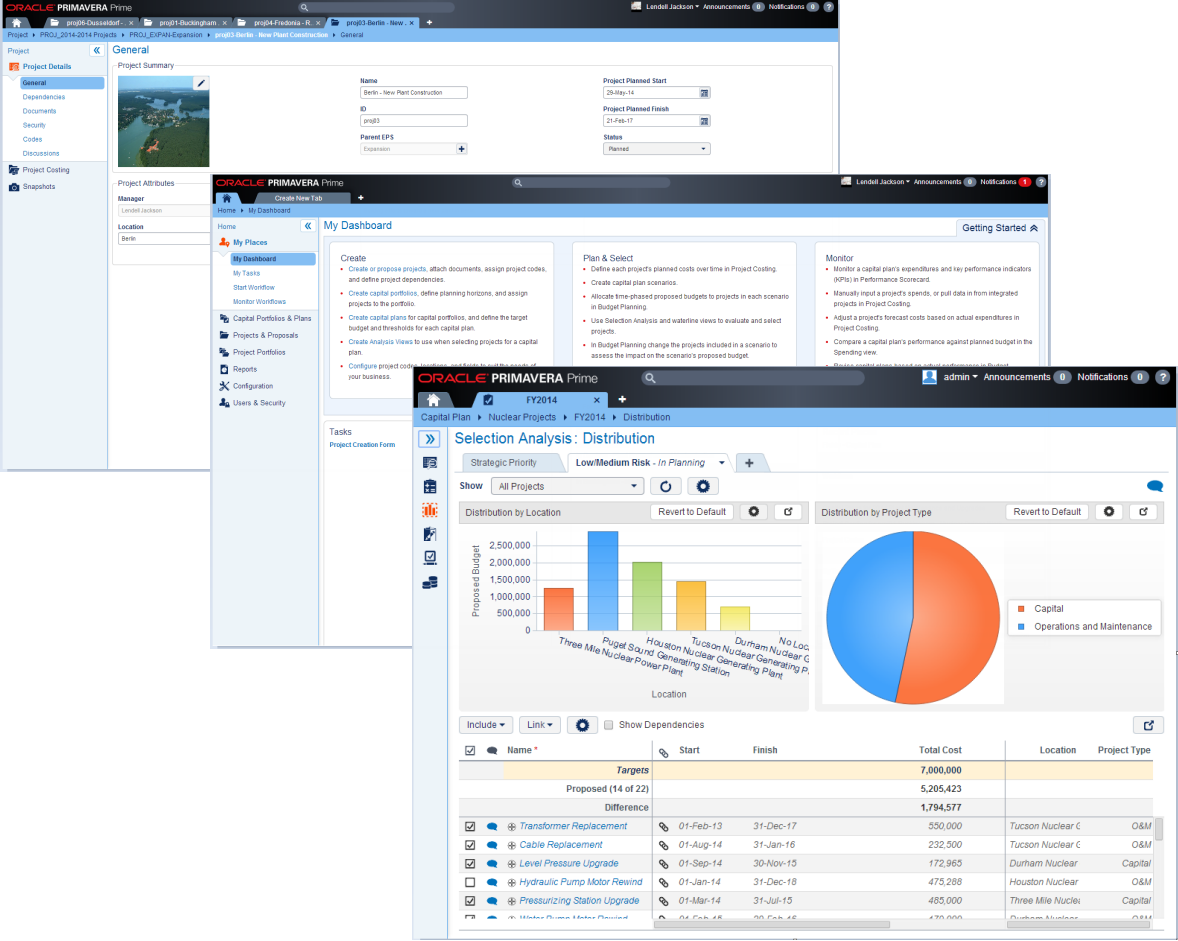Uncheck the Cable Replacement row checkbox

click(470, 846)
